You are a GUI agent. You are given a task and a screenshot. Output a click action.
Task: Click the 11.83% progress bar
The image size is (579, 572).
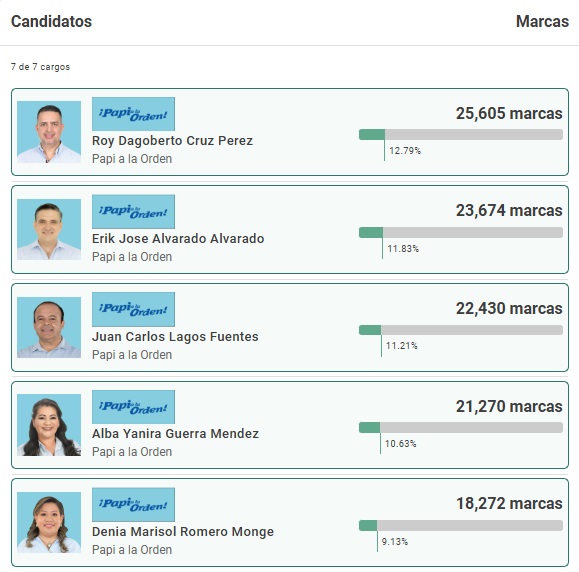click(461, 232)
